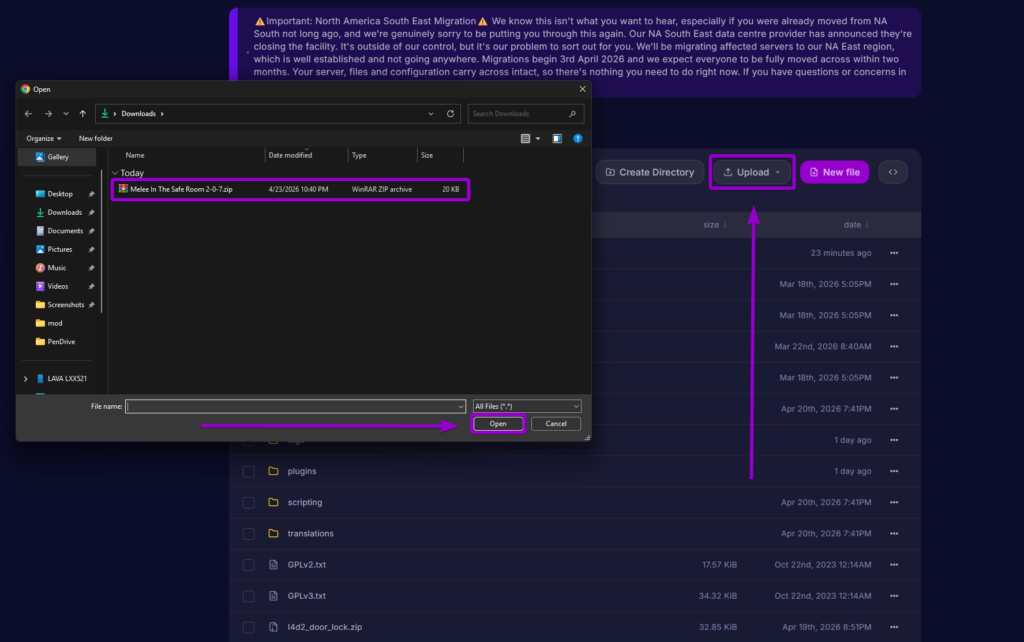
Task: Click New folder in the dialog toolbar
Action: point(96,138)
